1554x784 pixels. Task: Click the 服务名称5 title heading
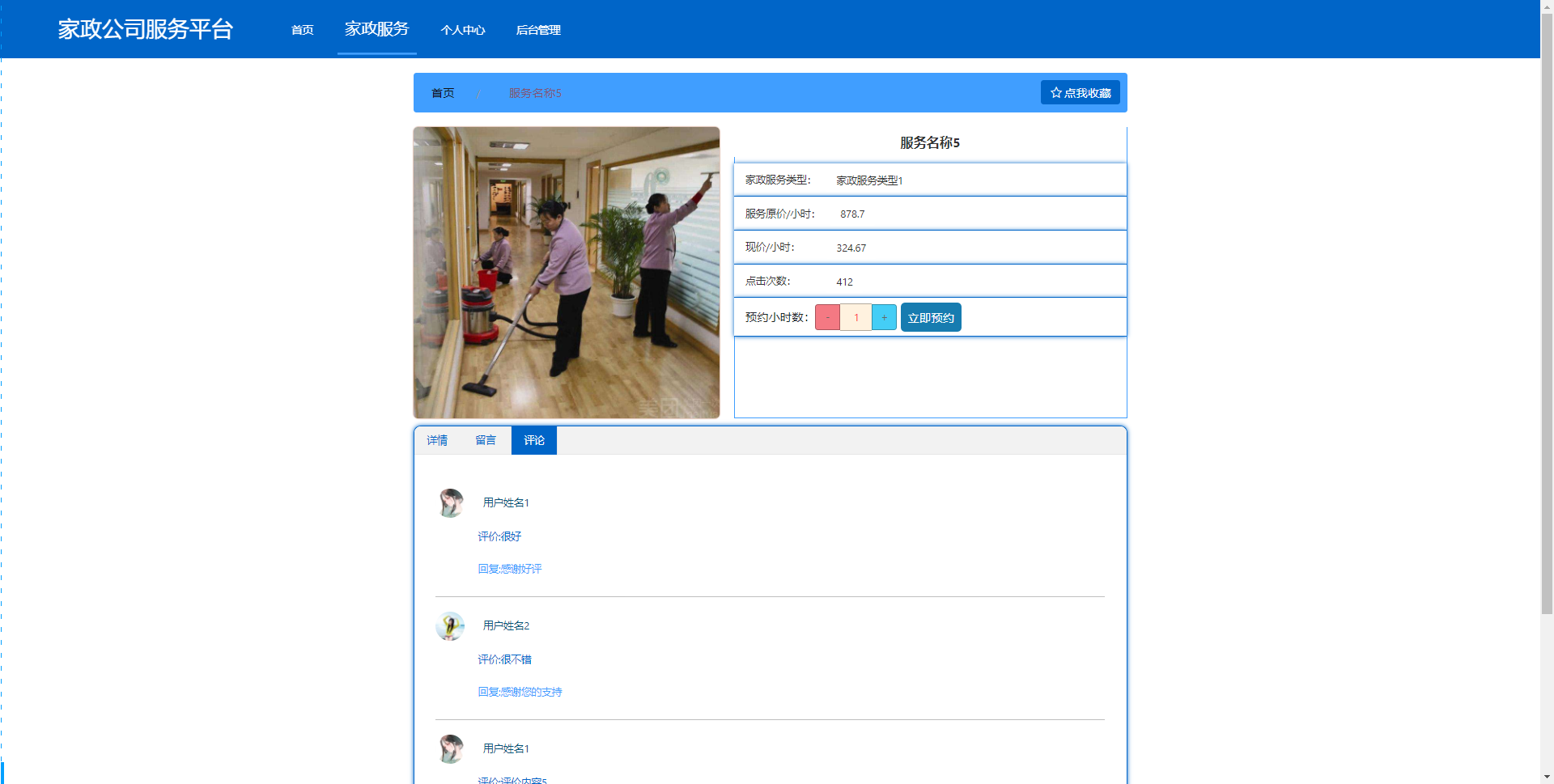tap(930, 142)
